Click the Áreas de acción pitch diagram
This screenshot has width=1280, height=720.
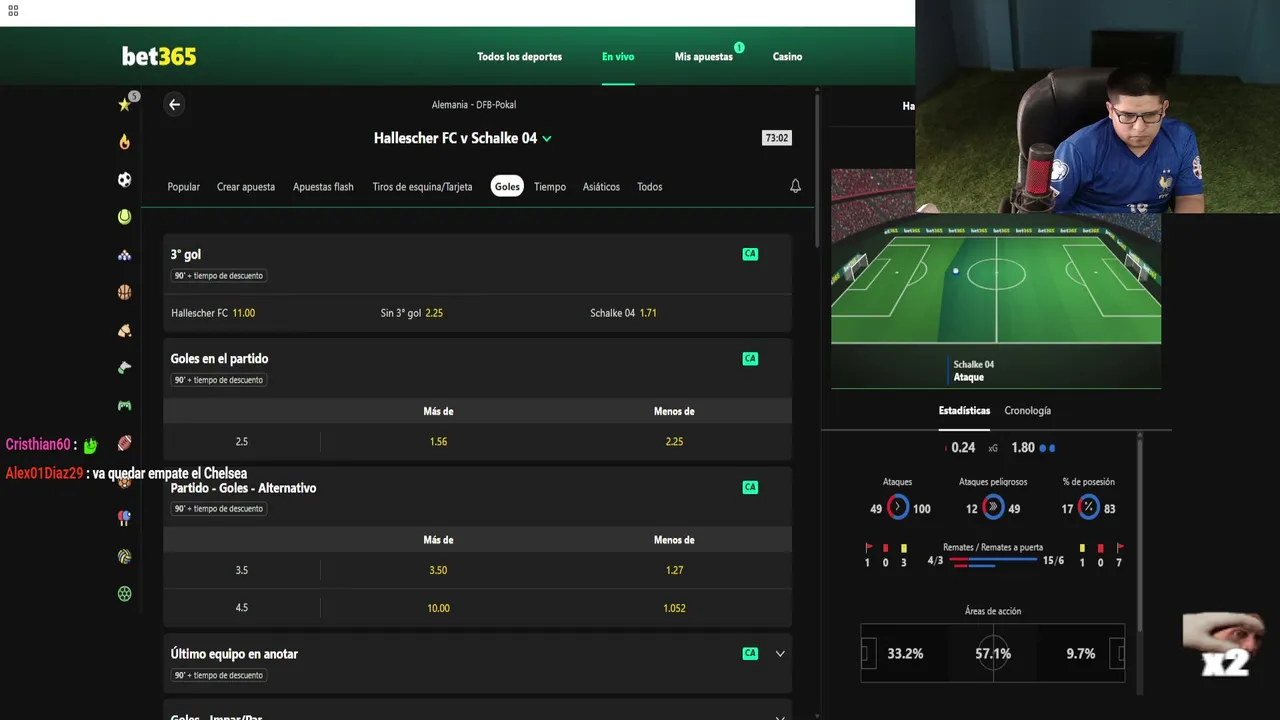pos(993,653)
